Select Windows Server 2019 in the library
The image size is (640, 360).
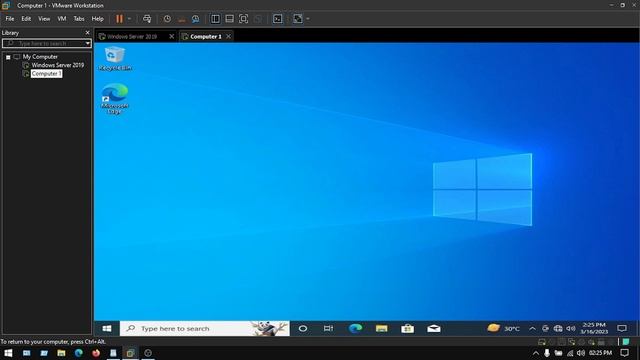(x=58, y=65)
